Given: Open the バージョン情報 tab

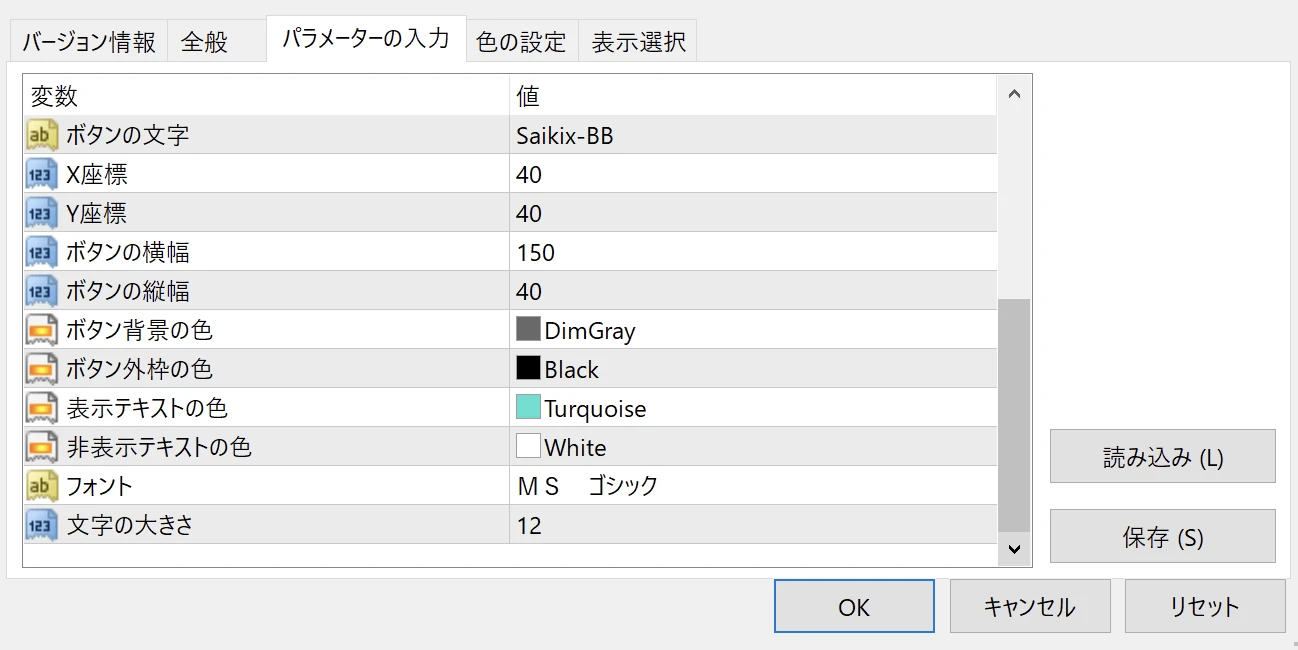Looking at the screenshot, I should (87, 40).
